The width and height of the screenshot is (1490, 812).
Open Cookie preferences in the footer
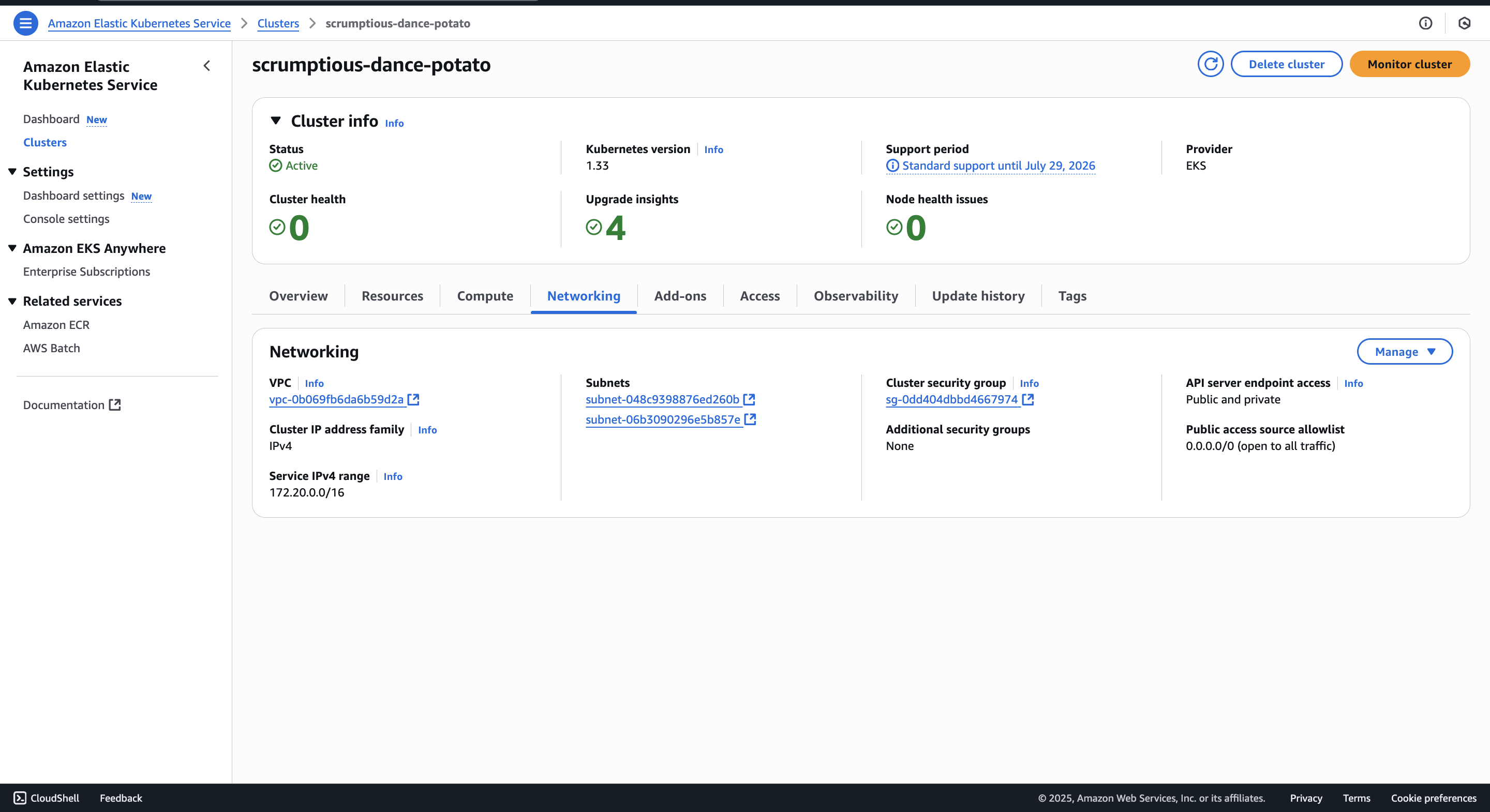(1433, 798)
